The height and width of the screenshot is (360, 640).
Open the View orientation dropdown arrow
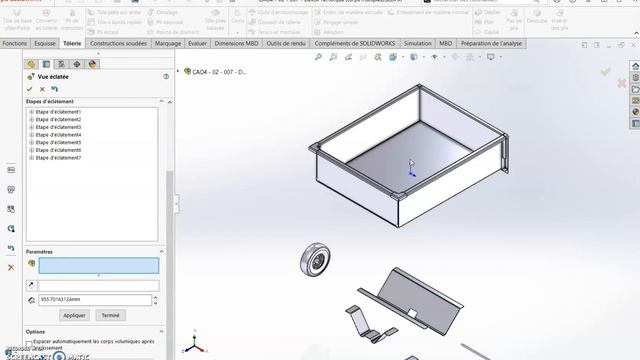coord(403,57)
